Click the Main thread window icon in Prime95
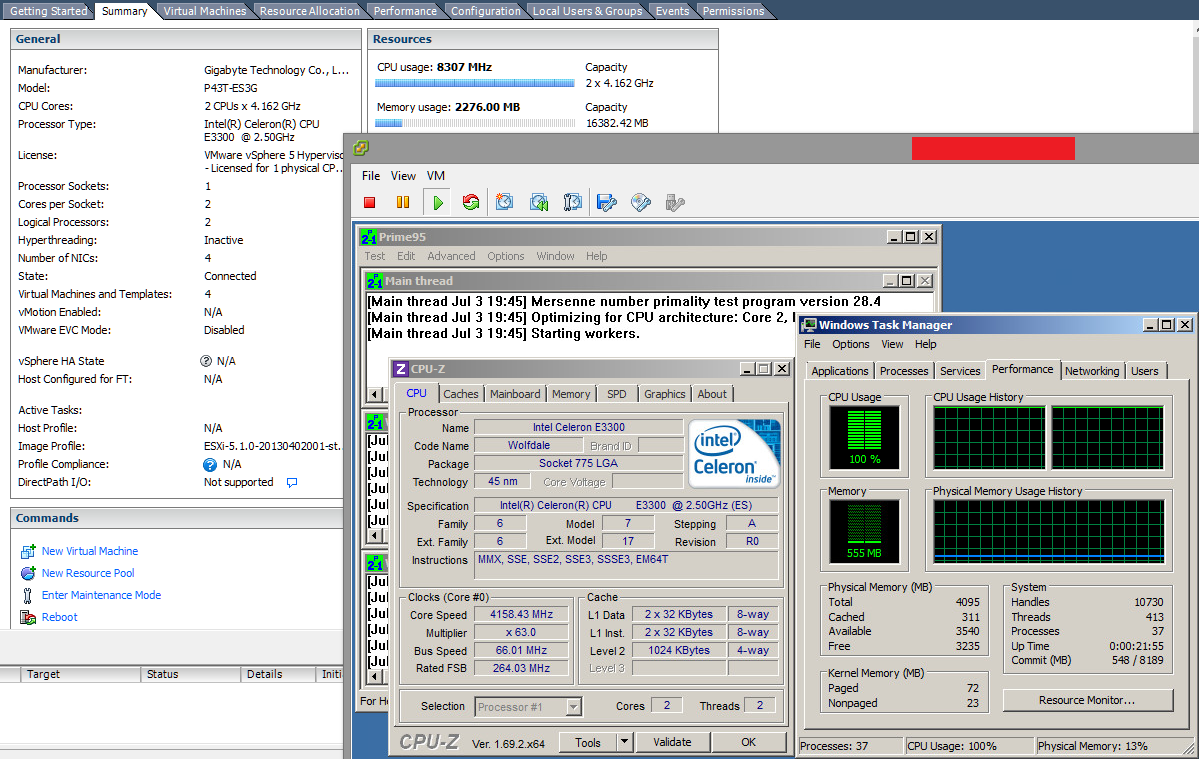1199x759 pixels. 375,281
